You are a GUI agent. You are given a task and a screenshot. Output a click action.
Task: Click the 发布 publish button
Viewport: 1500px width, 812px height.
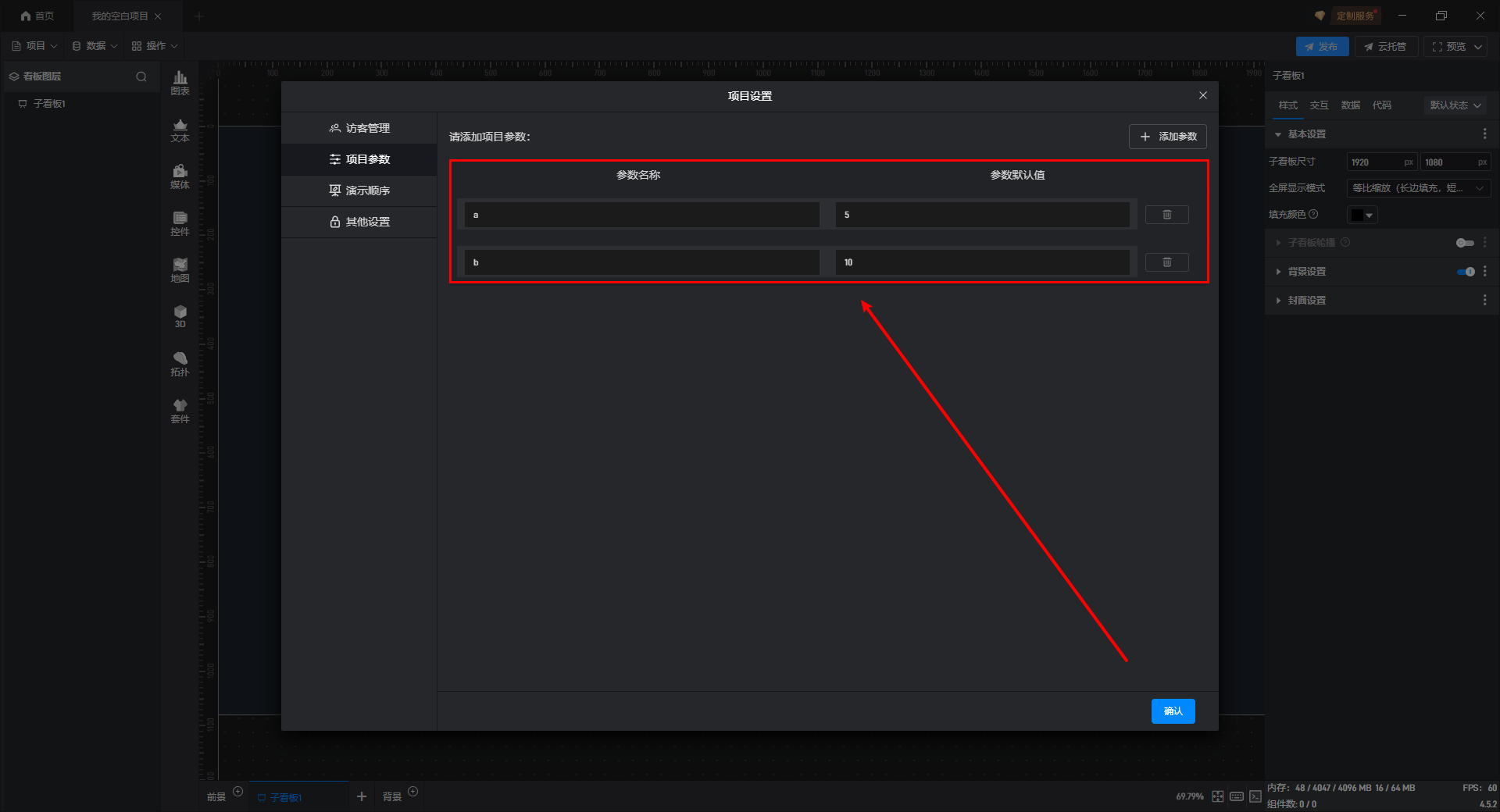[1322, 47]
